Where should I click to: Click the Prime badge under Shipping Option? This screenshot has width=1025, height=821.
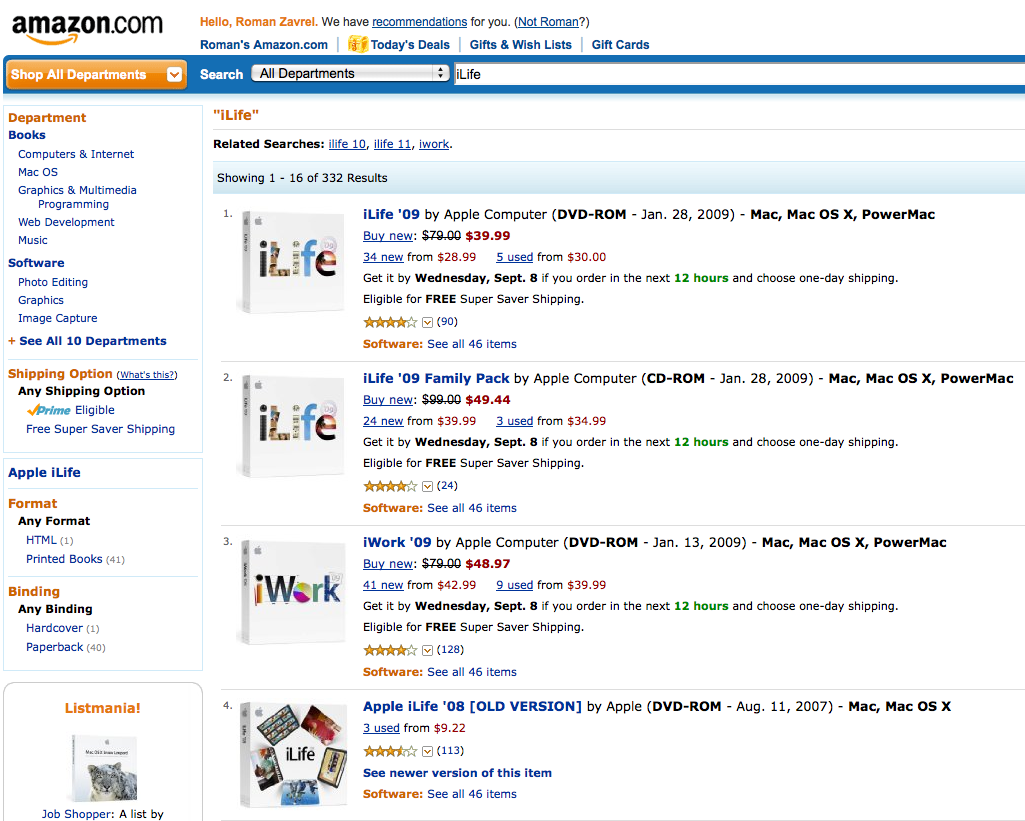click(x=49, y=409)
